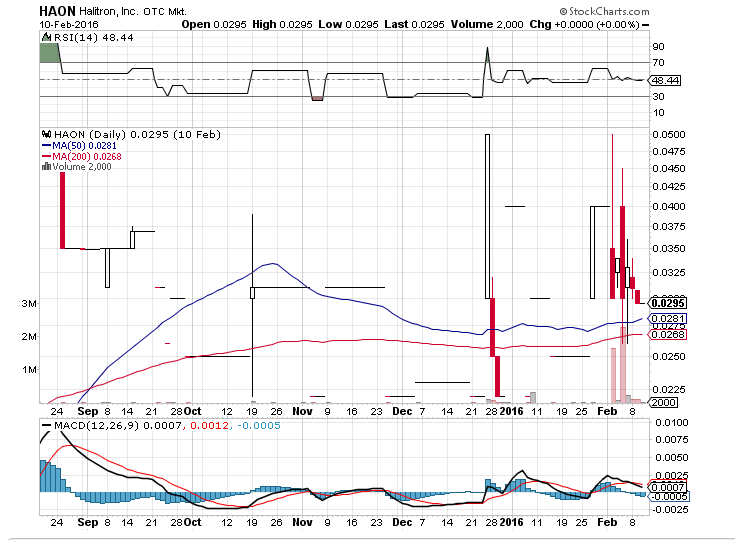Open the StockCharts.com copyright link
Screen dimensions: 735x540
604,11
